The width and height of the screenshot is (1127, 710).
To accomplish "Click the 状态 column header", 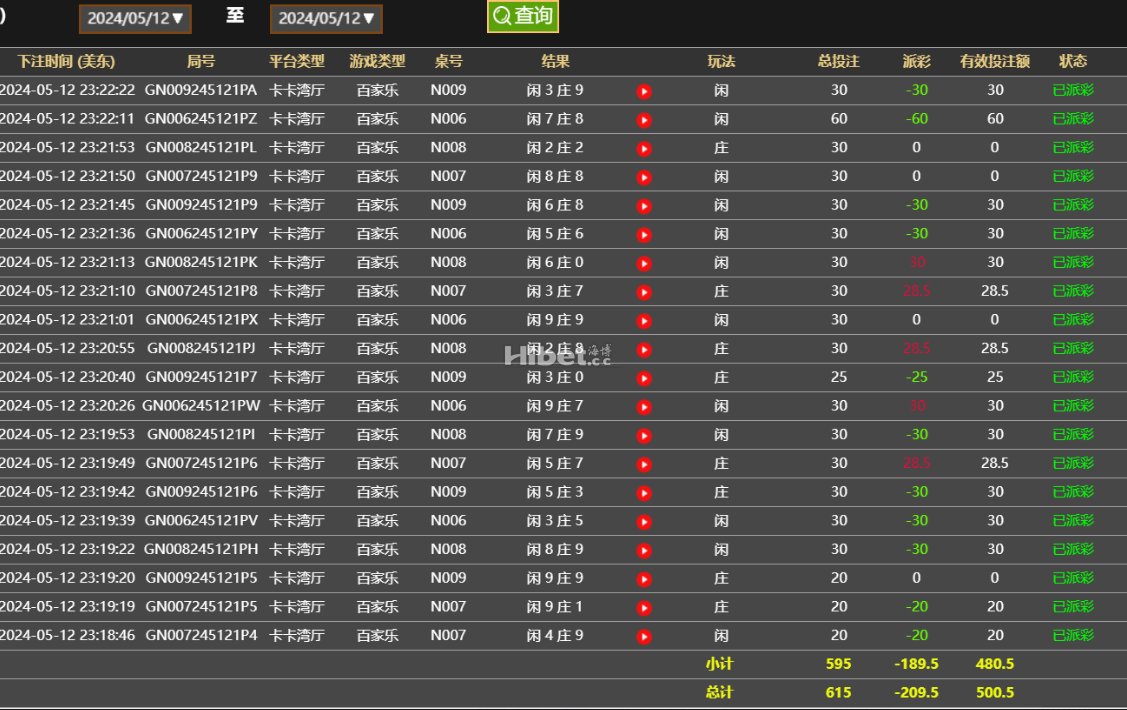I will pyautogui.click(x=1073, y=62).
